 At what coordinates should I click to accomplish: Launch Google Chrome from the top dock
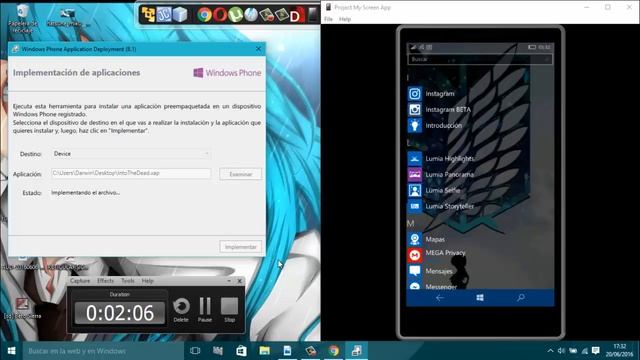tap(204, 15)
